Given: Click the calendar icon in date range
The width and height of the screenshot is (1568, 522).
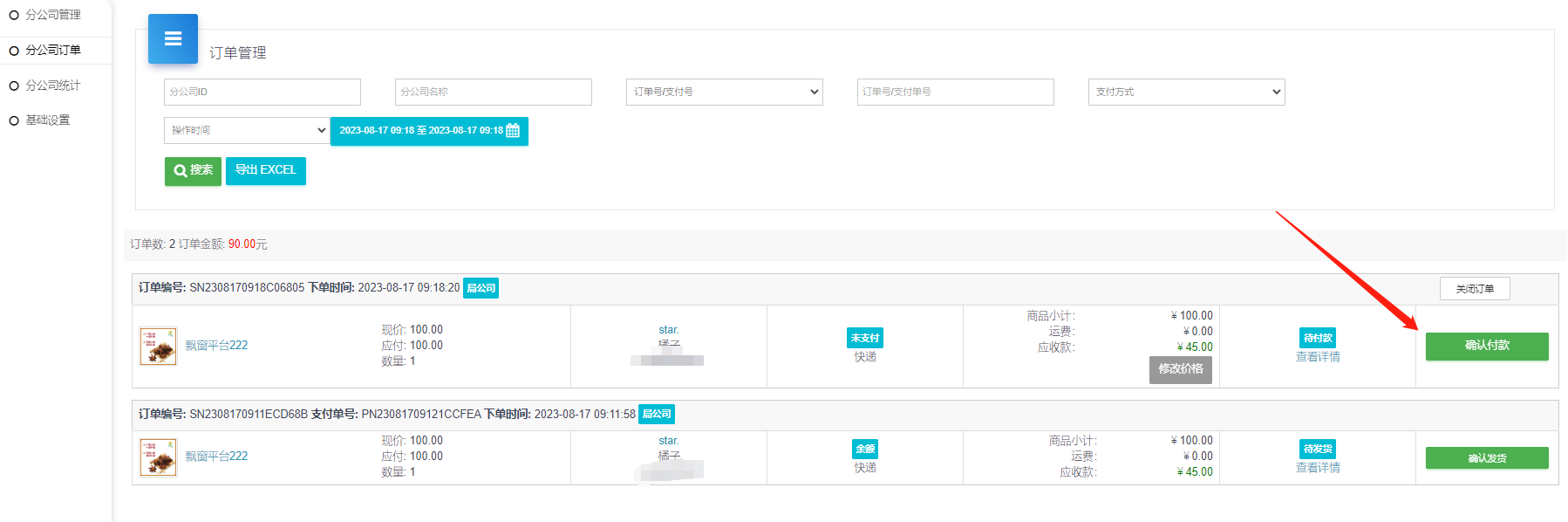Looking at the screenshot, I should [513, 131].
